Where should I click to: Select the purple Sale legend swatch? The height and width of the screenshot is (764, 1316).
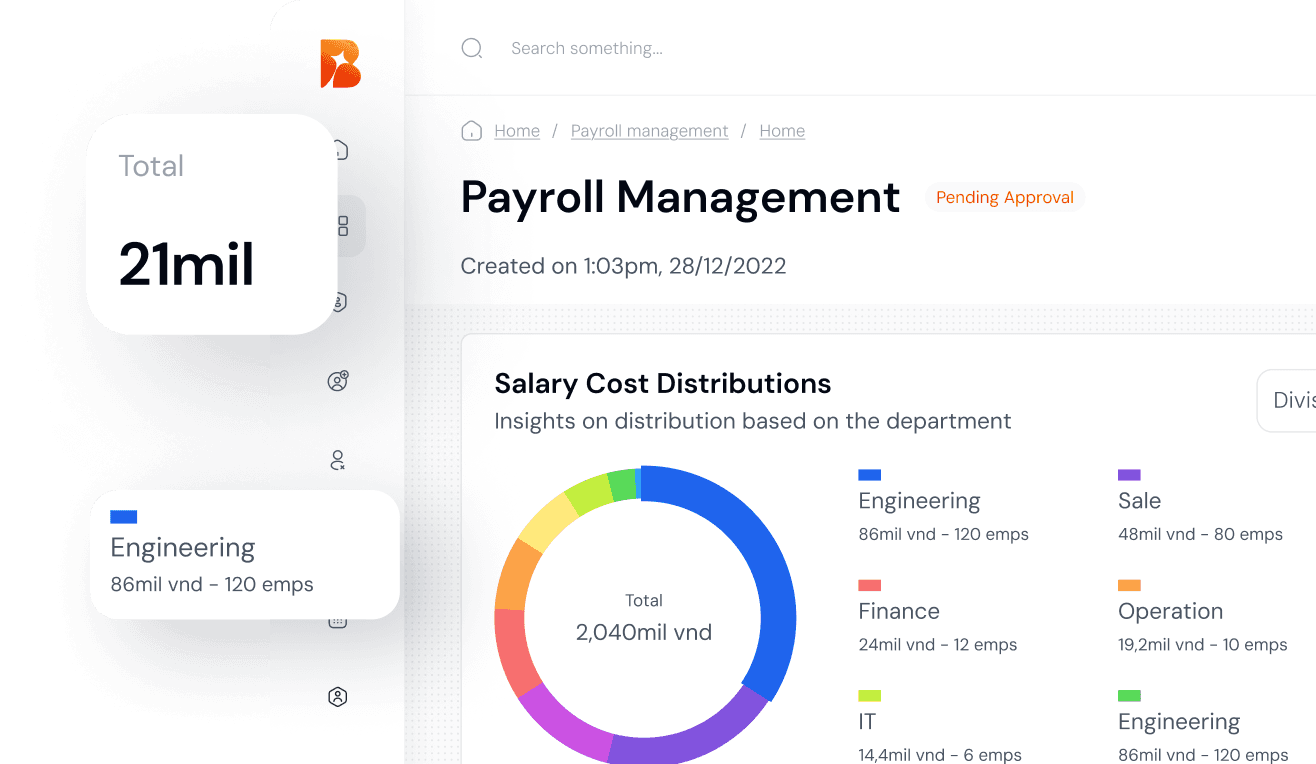point(1129,475)
